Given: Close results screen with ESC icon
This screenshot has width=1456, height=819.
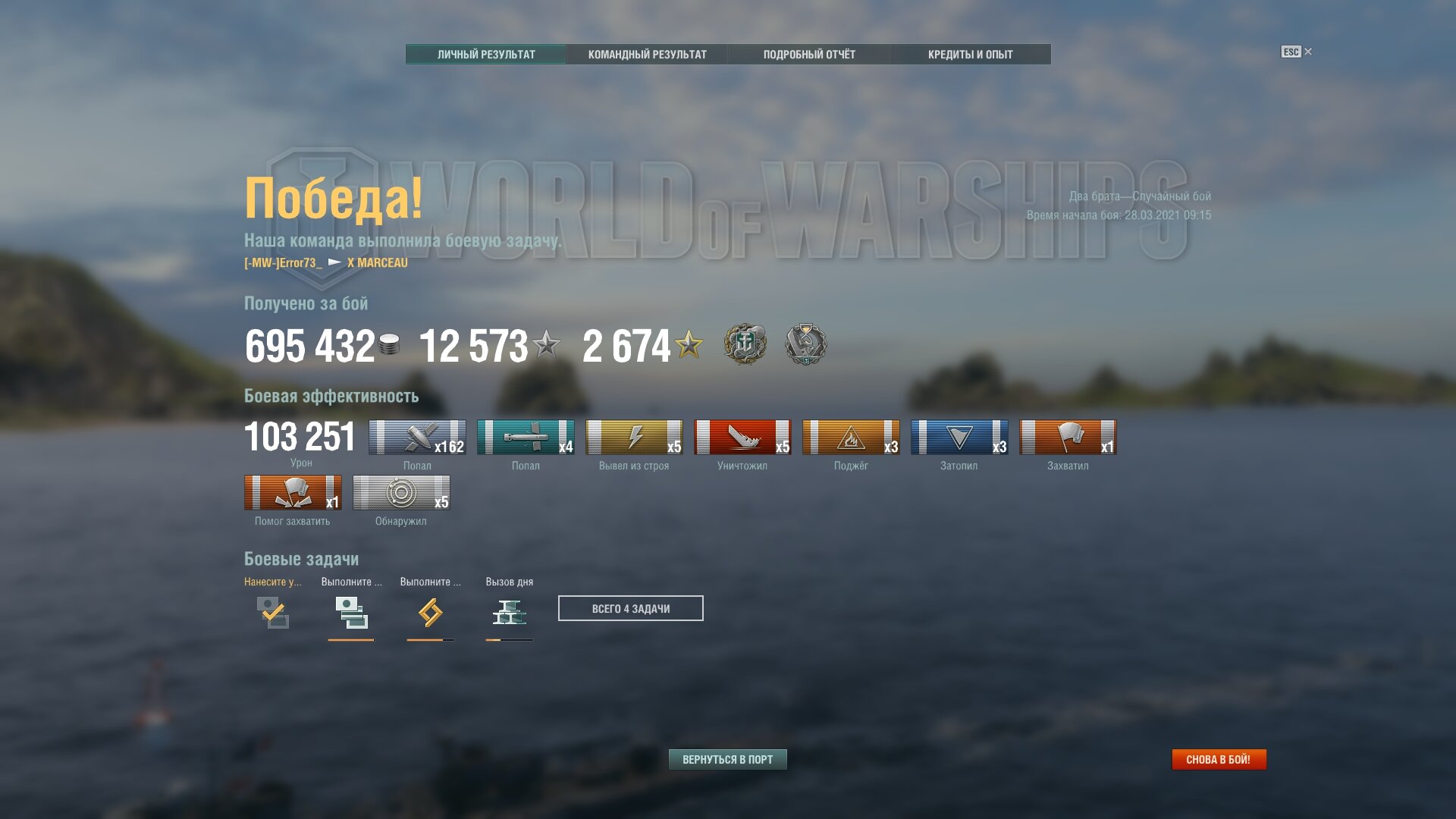Looking at the screenshot, I should coord(1296,52).
